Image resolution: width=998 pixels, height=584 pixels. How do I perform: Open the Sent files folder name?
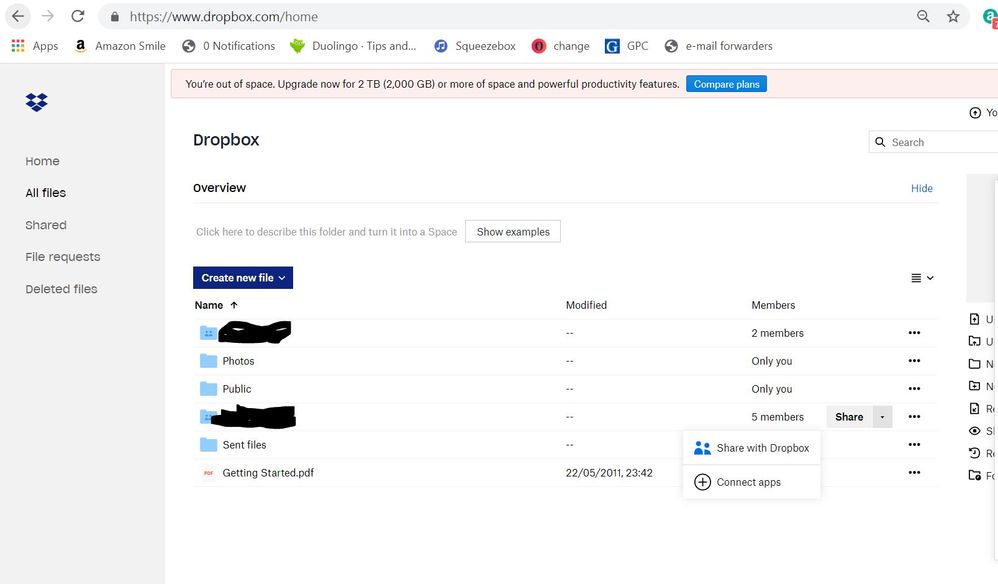point(244,445)
